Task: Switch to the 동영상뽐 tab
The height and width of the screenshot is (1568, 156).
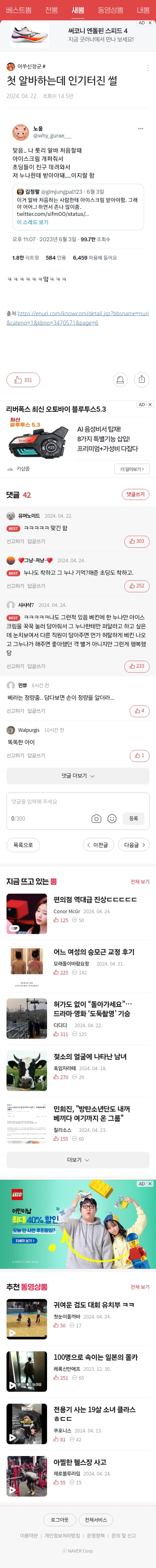Action: coord(111,11)
